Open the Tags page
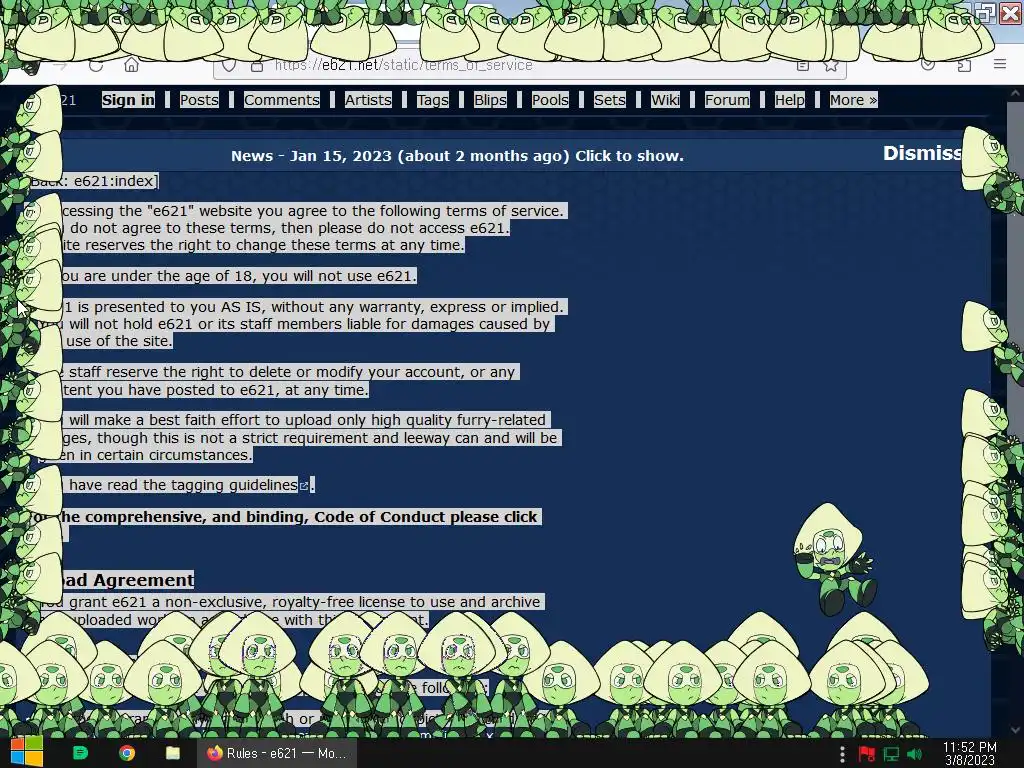Viewport: 1024px width, 768px height. pyautogui.click(x=433, y=100)
